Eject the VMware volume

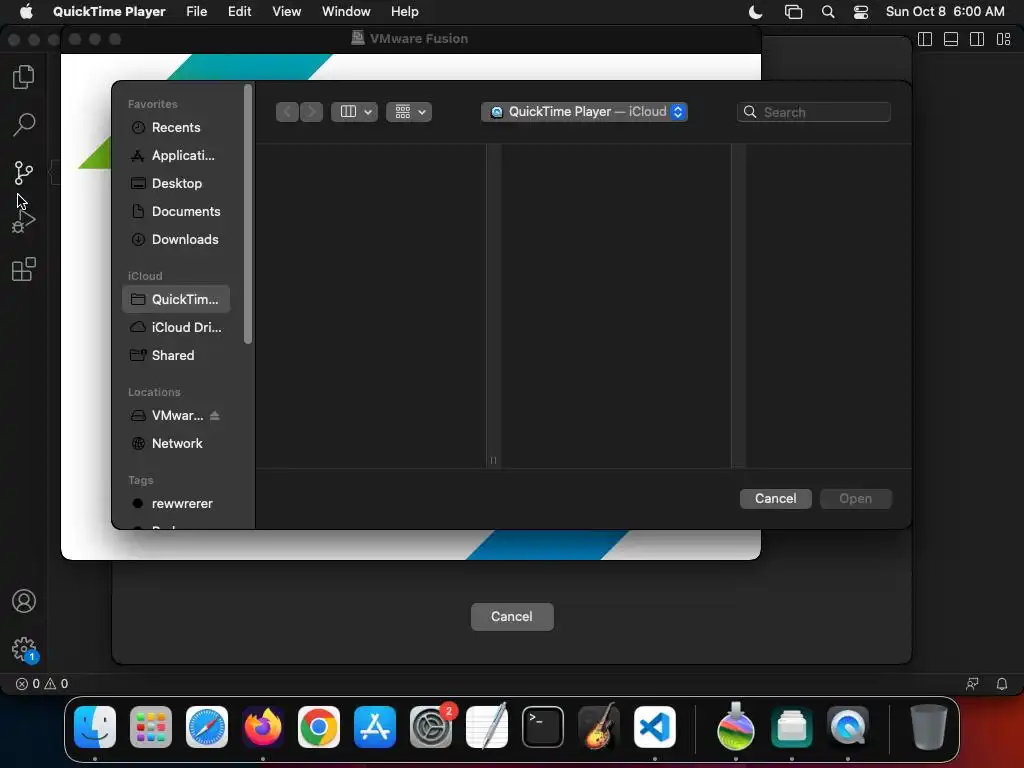[x=215, y=415]
